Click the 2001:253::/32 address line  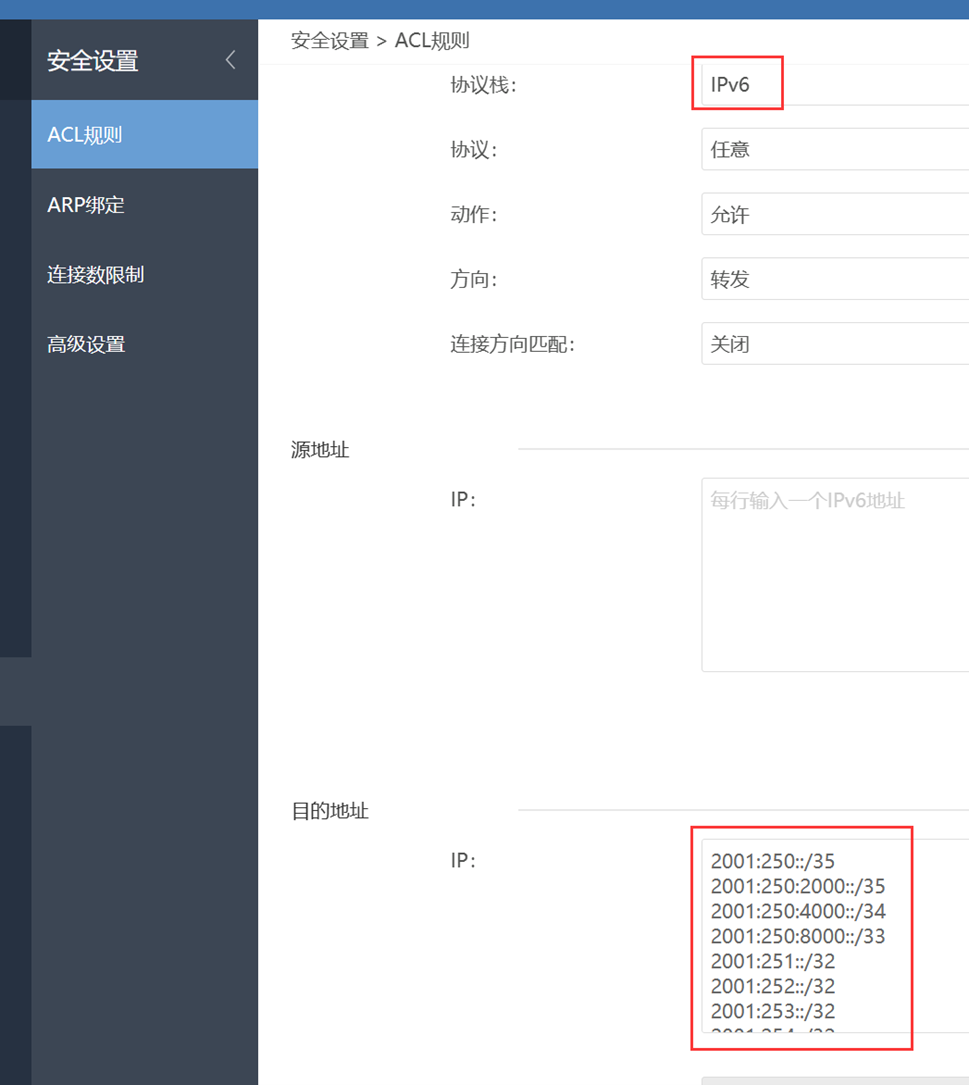772,1011
